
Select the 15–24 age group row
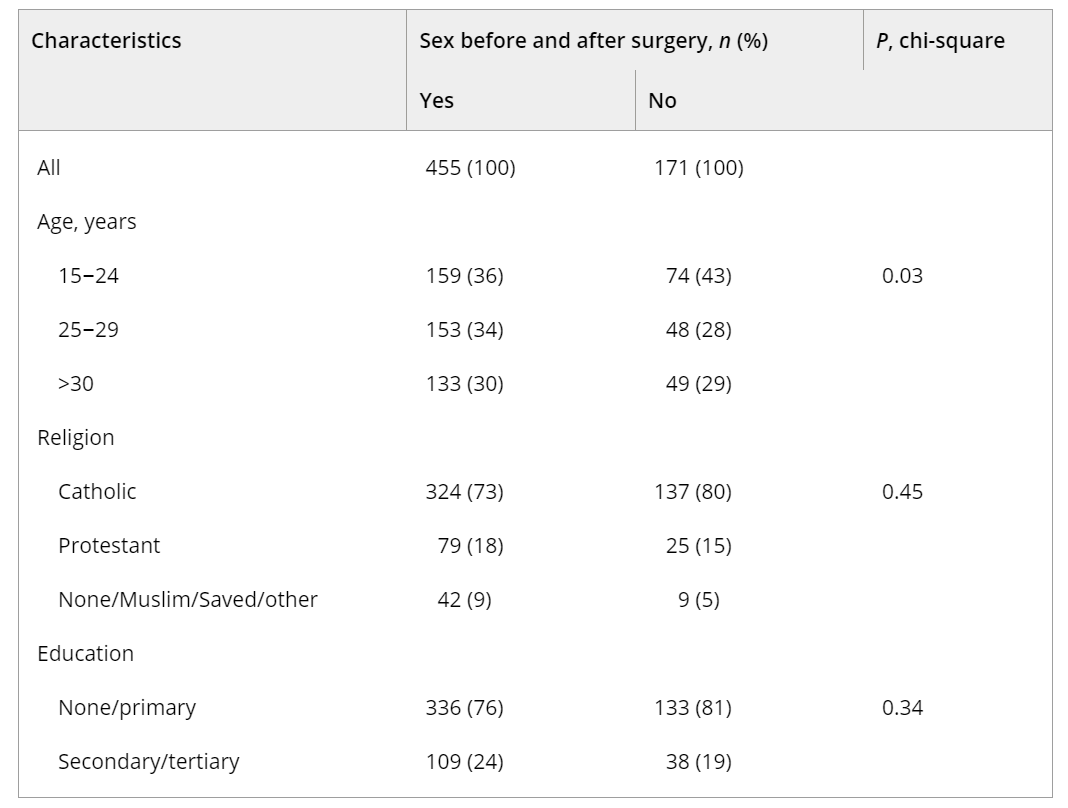pos(88,276)
